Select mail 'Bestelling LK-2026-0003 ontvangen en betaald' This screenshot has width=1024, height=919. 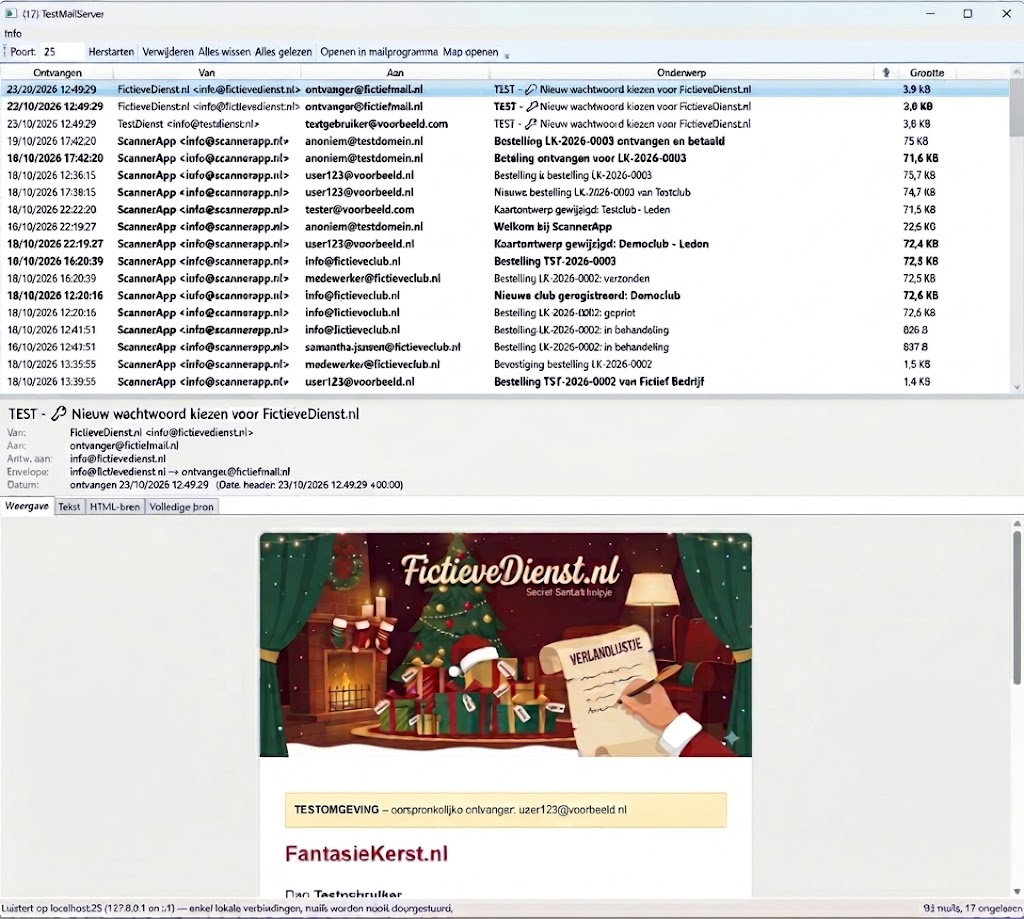coord(505,141)
